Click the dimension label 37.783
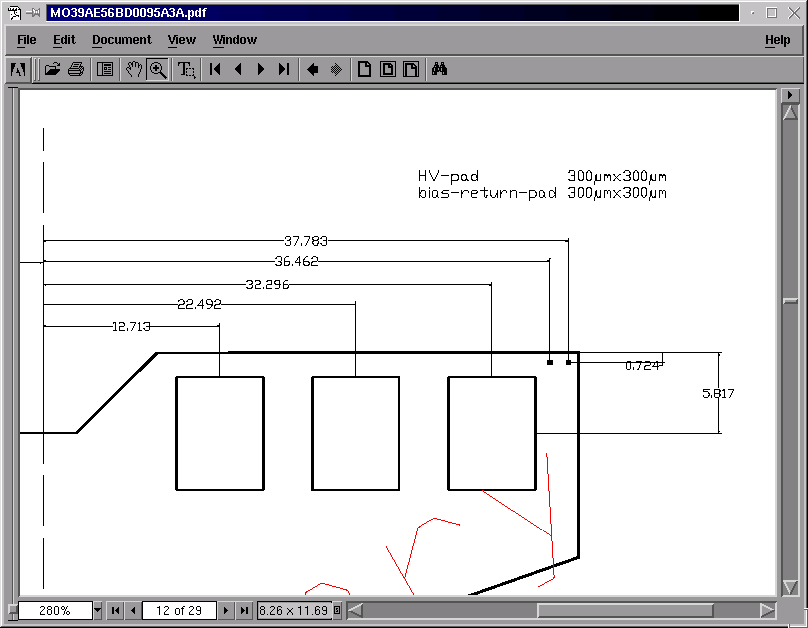Viewport: 808px width, 628px height. click(x=306, y=241)
